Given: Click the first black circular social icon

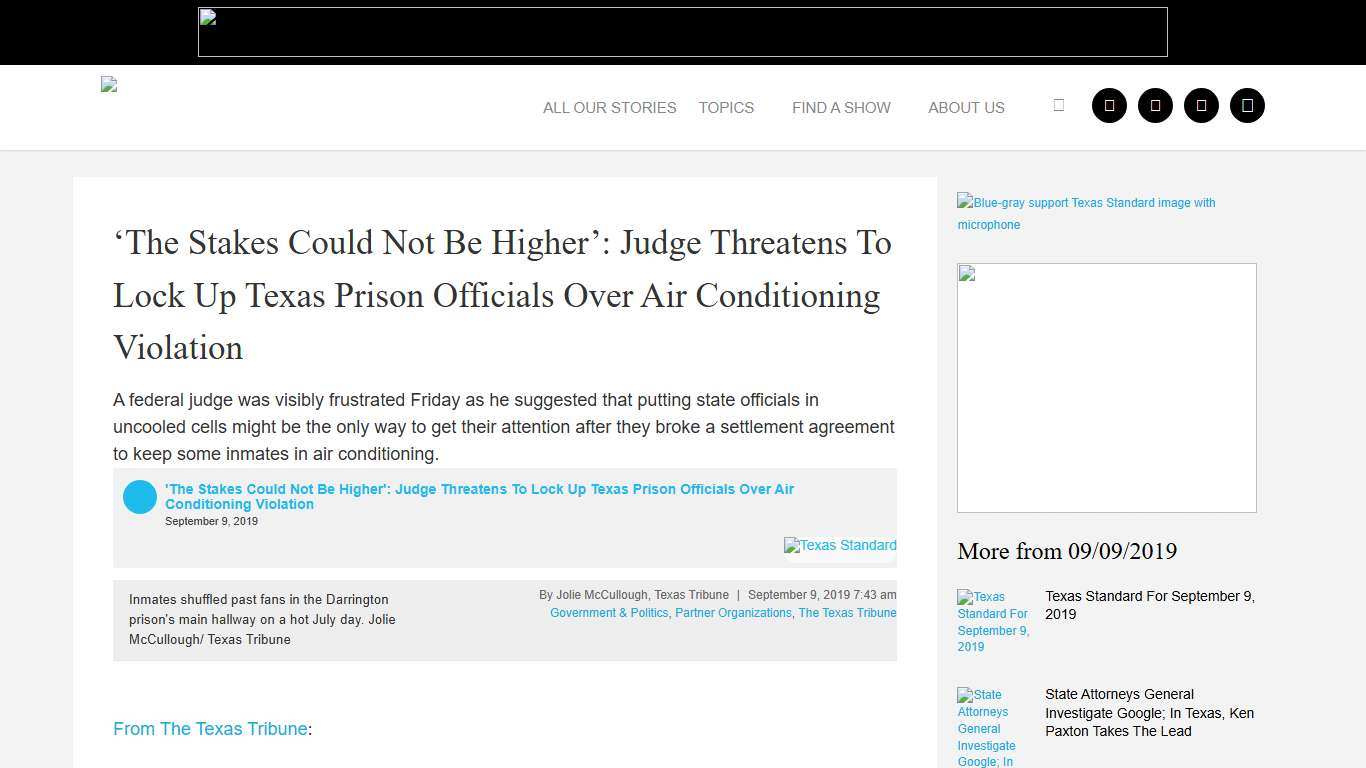Looking at the screenshot, I should click(1109, 106).
